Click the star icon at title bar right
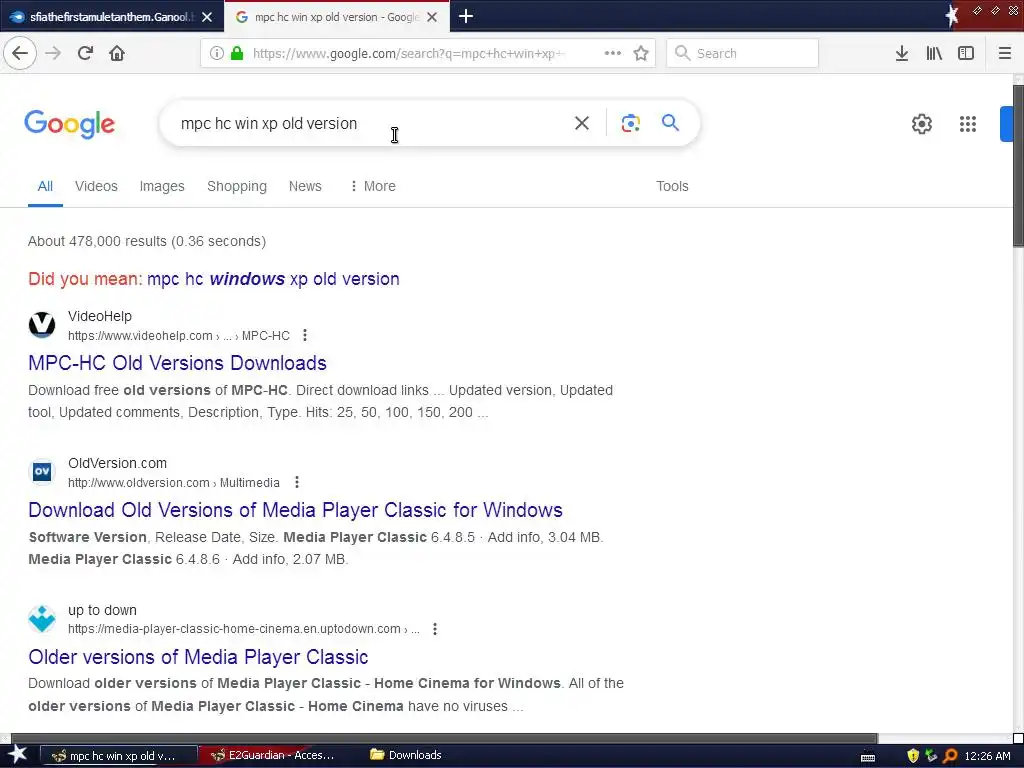The height and width of the screenshot is (768, 1024). (x=952, y=14)
